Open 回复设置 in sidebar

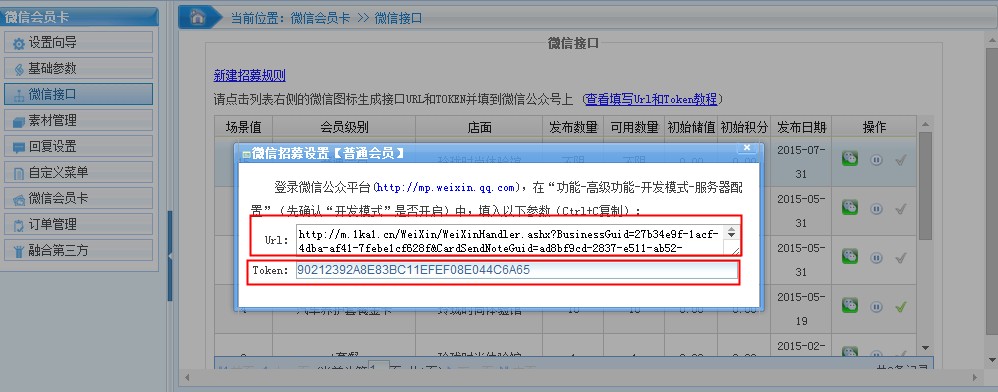78,146
